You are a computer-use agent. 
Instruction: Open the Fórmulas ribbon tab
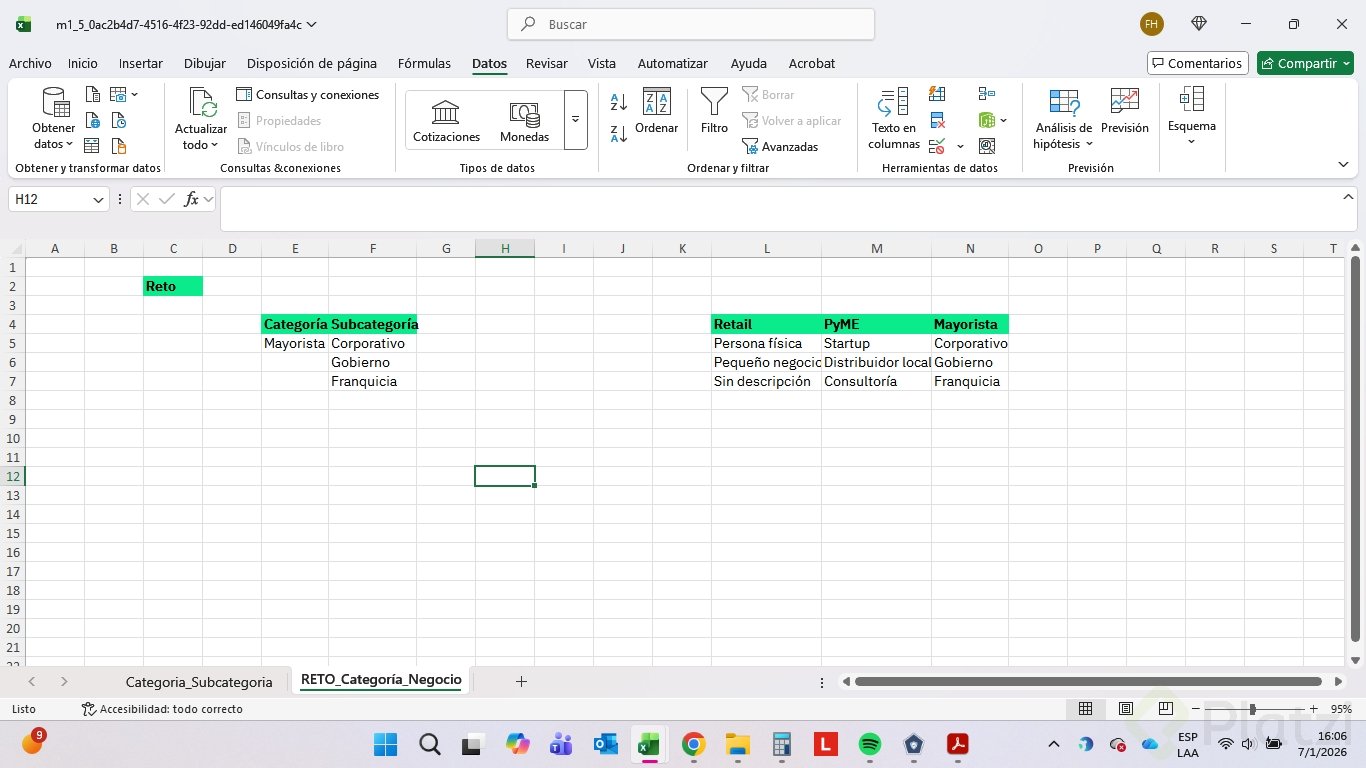pyautogui.click(x=424, y=63)
